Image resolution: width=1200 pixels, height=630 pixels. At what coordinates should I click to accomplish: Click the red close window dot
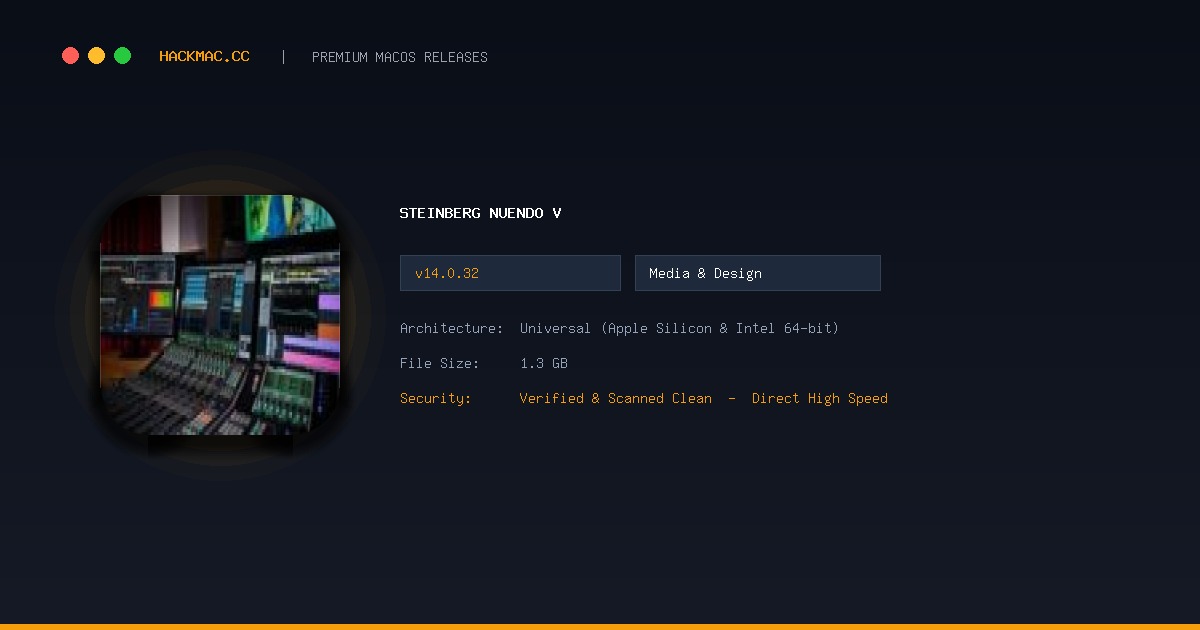tap(70, 56)
